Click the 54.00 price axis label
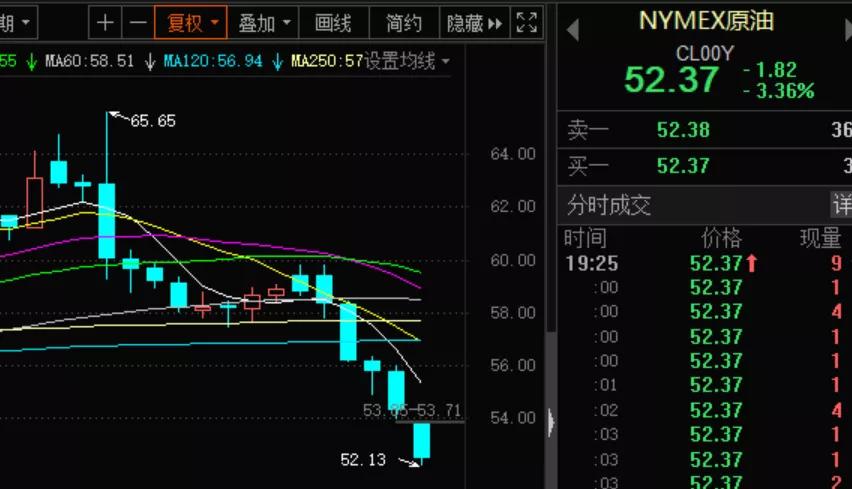Screen dimensions: 852x489 tap(512, 418)
